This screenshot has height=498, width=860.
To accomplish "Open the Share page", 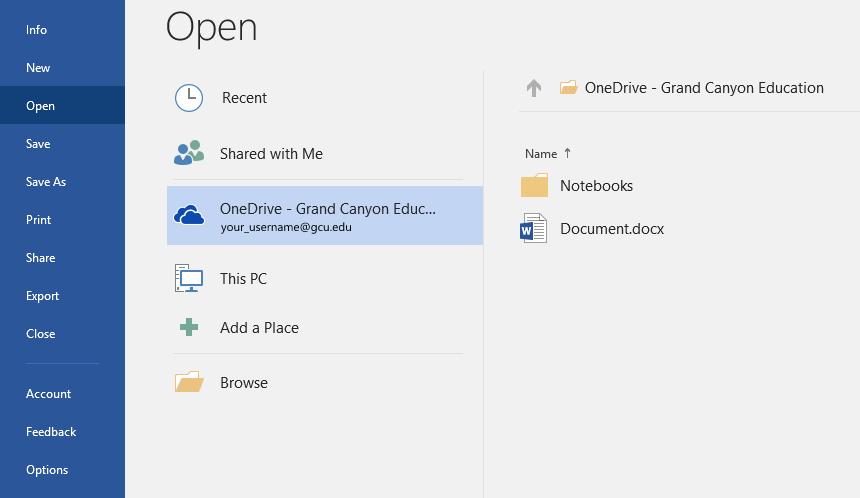I will tap(41, 258).
